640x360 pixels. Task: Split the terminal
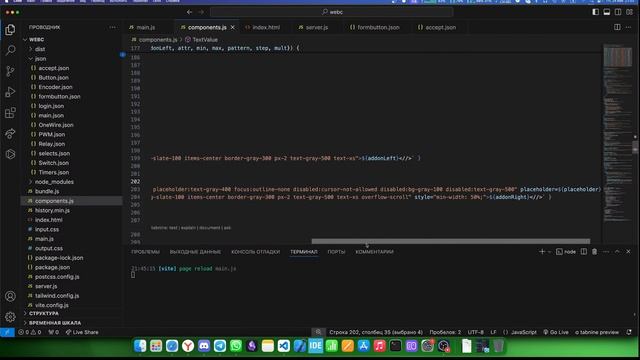pos(584,252)
